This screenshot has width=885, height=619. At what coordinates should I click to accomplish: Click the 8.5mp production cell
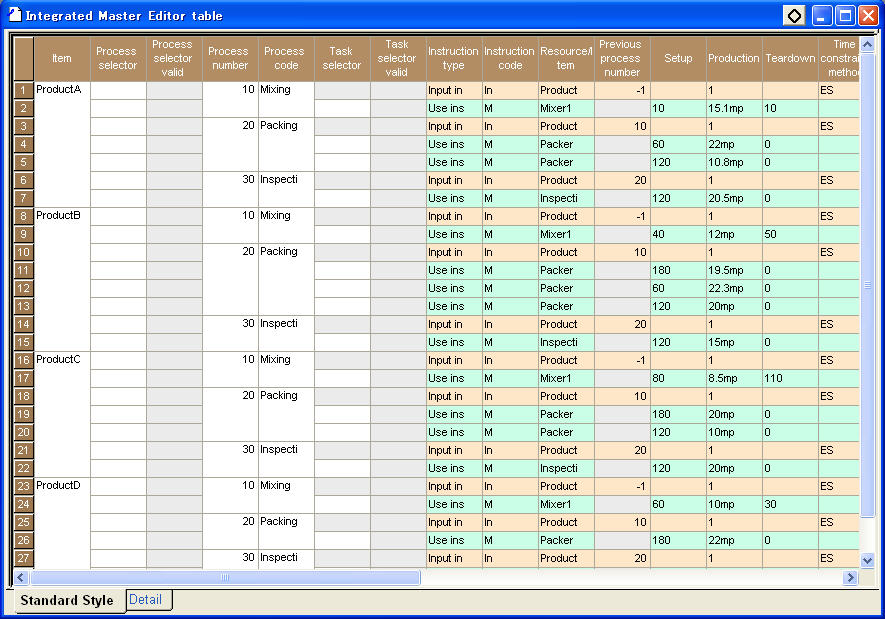coord(734,378)
